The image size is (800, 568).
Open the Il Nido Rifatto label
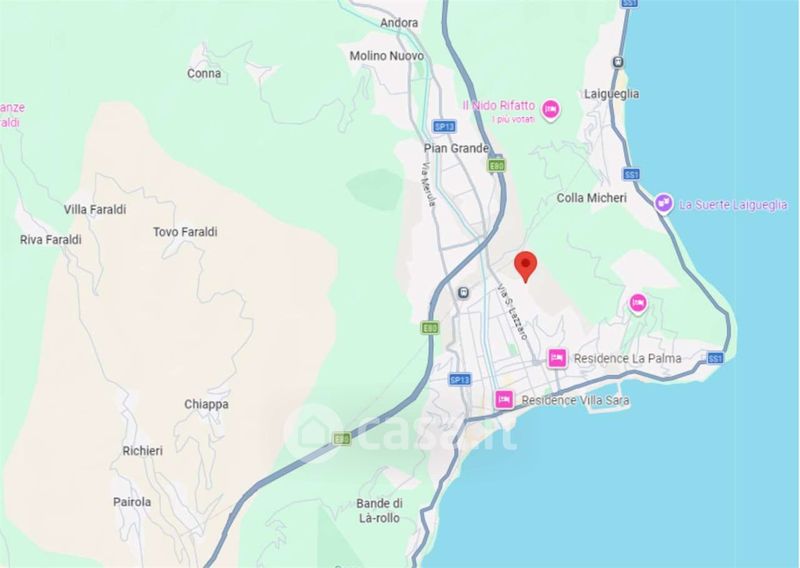click(498, 106)
